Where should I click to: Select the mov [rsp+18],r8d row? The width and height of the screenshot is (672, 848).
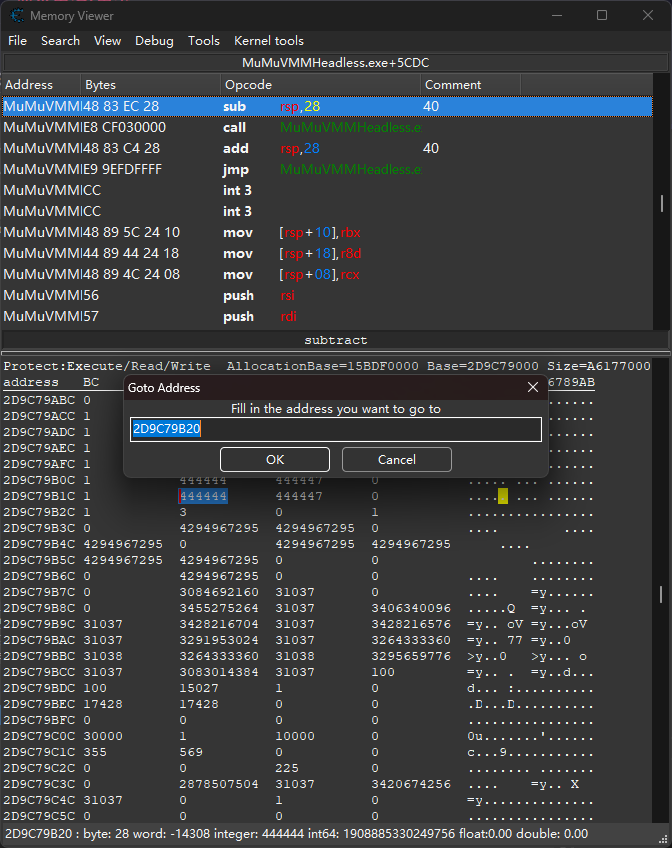tap(327, 253)
